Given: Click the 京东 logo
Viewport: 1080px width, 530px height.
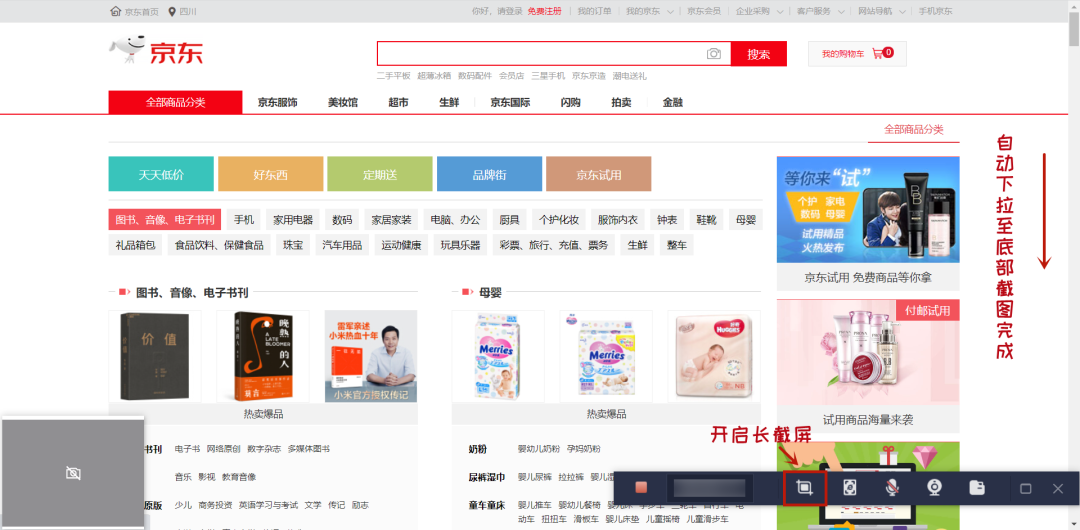Looking at the screenshot, I should pyautogui.click(x=156, y=52).
